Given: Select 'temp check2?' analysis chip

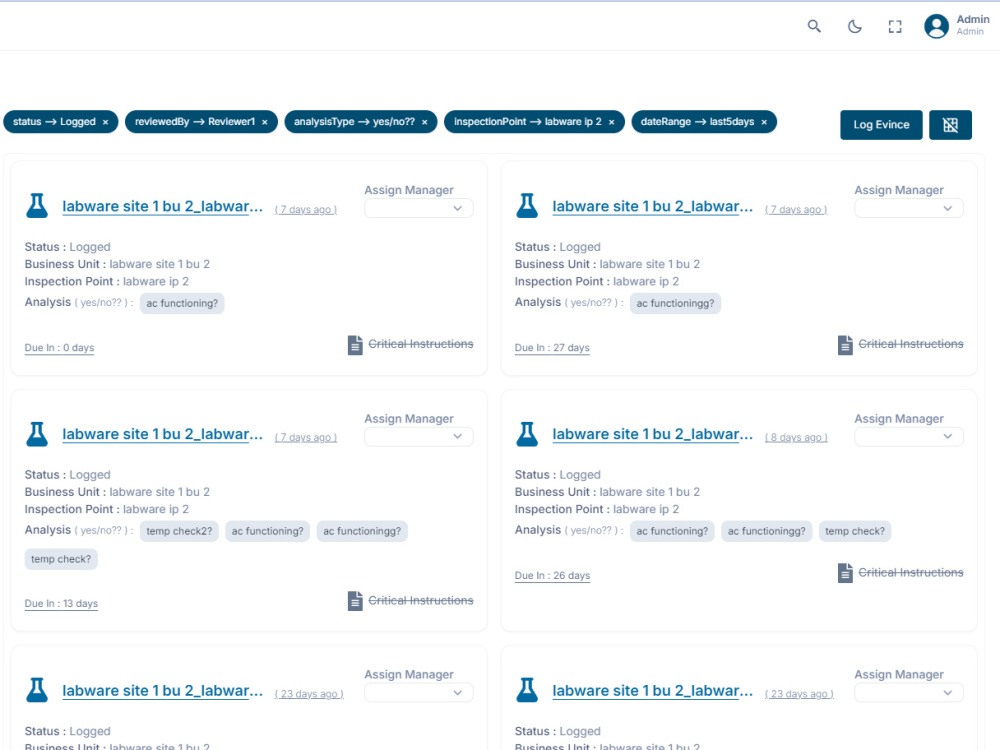Looking at the screenshot, I should [x=179, y=531].
